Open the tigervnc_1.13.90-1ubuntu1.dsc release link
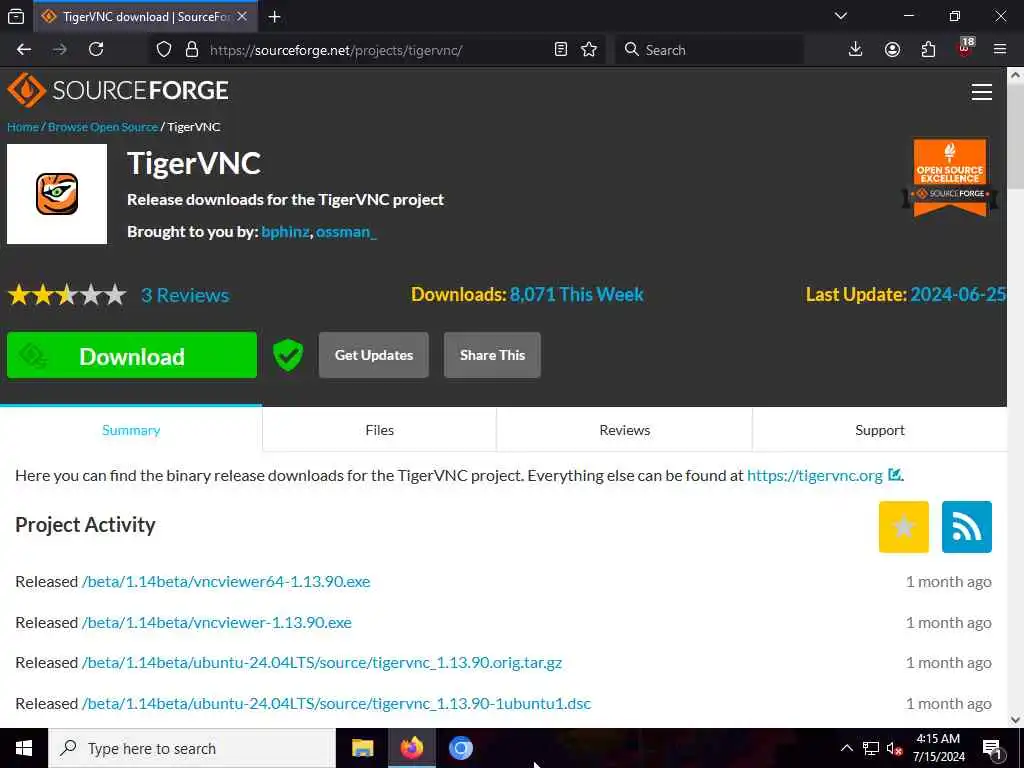This screenshot has width=1024, height=768. (336, 703)
